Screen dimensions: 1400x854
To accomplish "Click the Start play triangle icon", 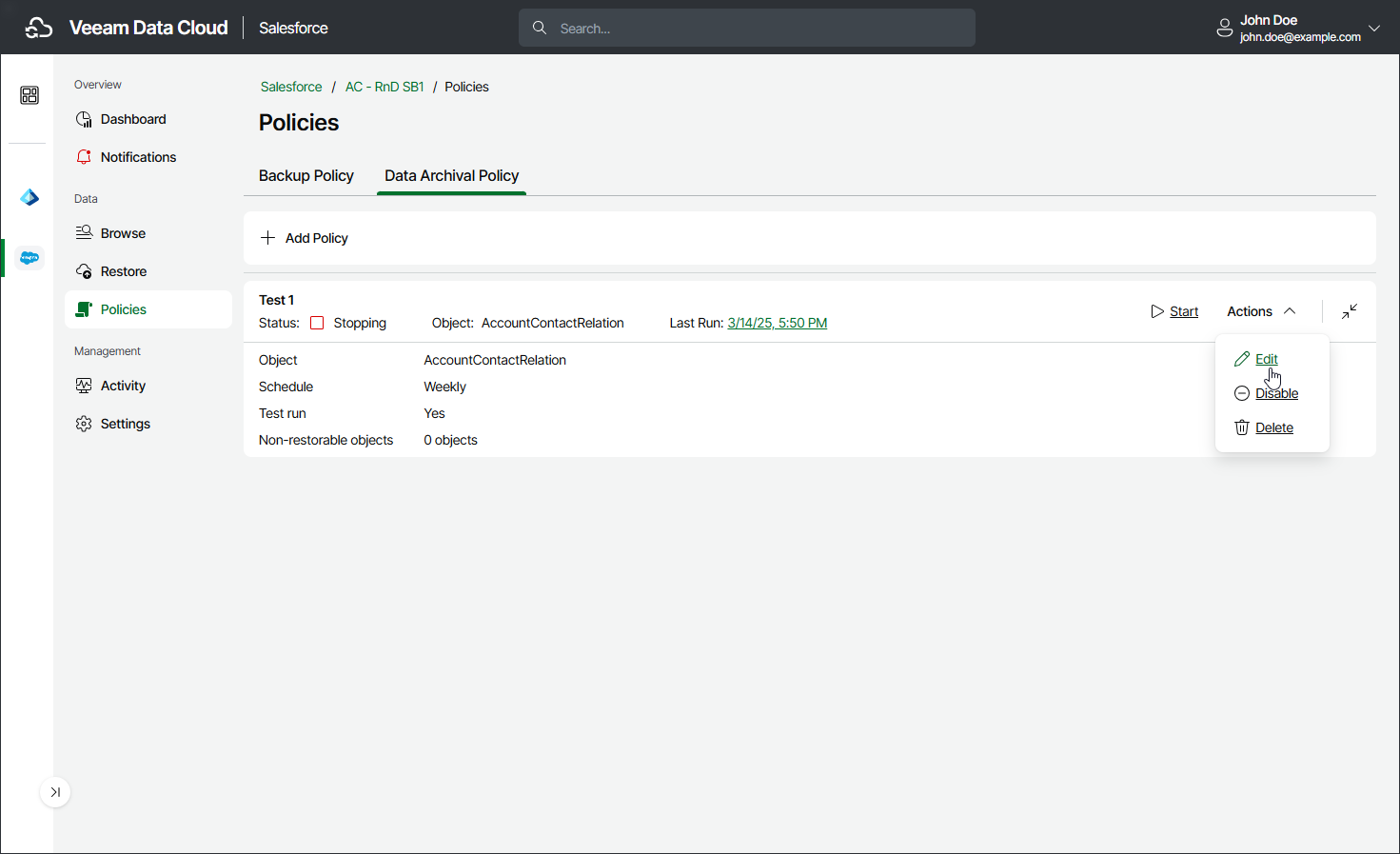I will (1157, 311).
